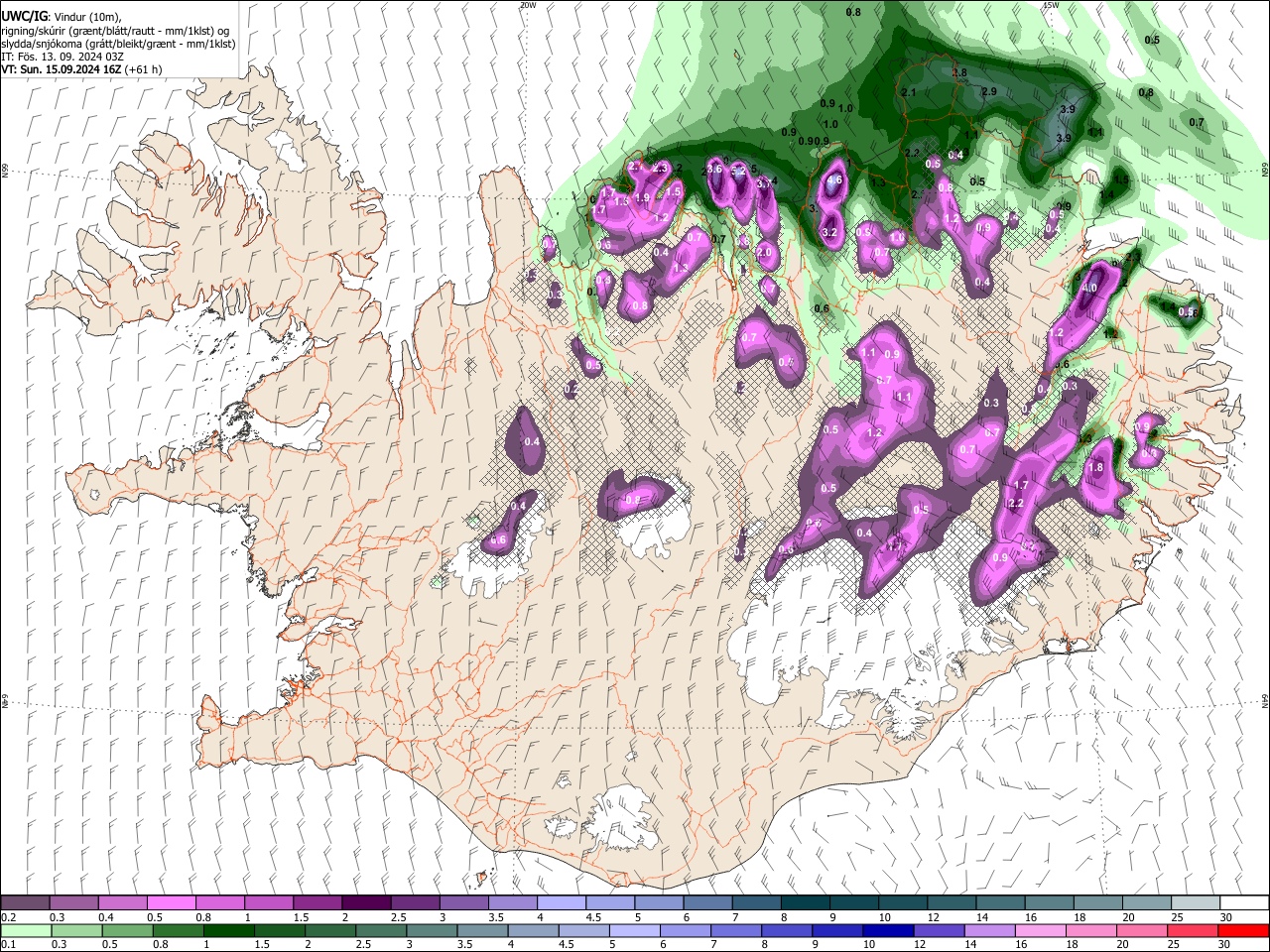Click the 0.8 swatch in upper purple legend row
The image size is (1270, 952).
220,903
